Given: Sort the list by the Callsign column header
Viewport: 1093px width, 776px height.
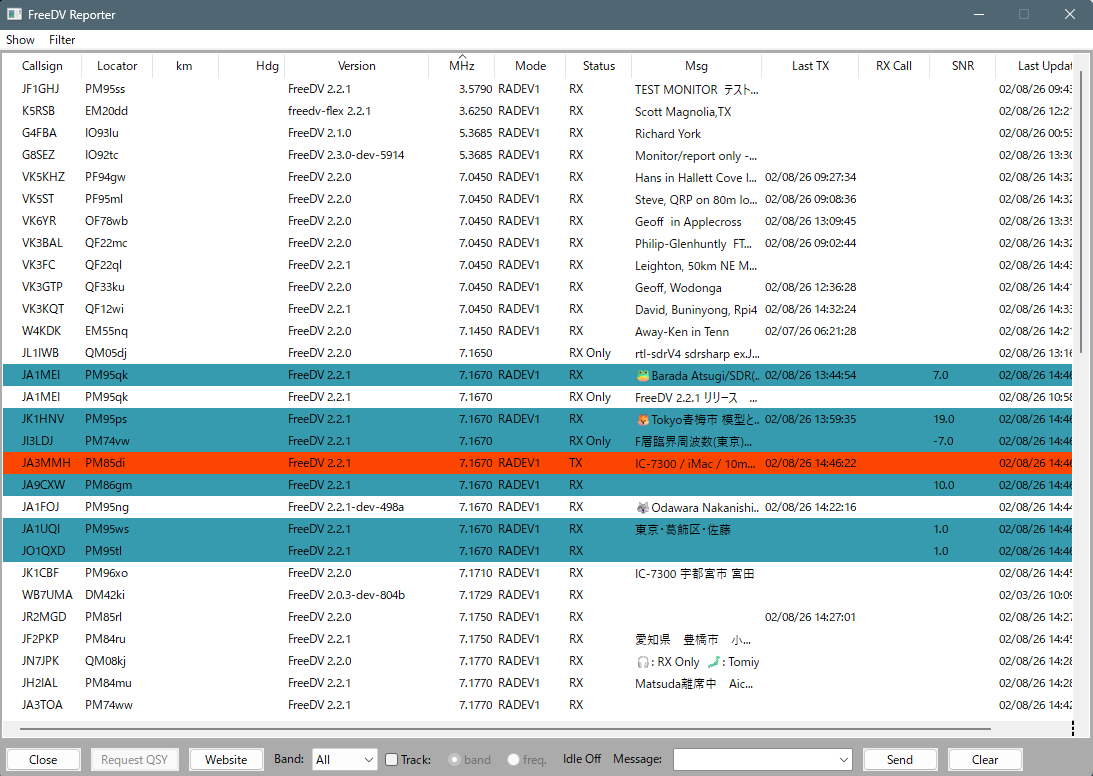Looking at the screenshot, I should point(42,66).
